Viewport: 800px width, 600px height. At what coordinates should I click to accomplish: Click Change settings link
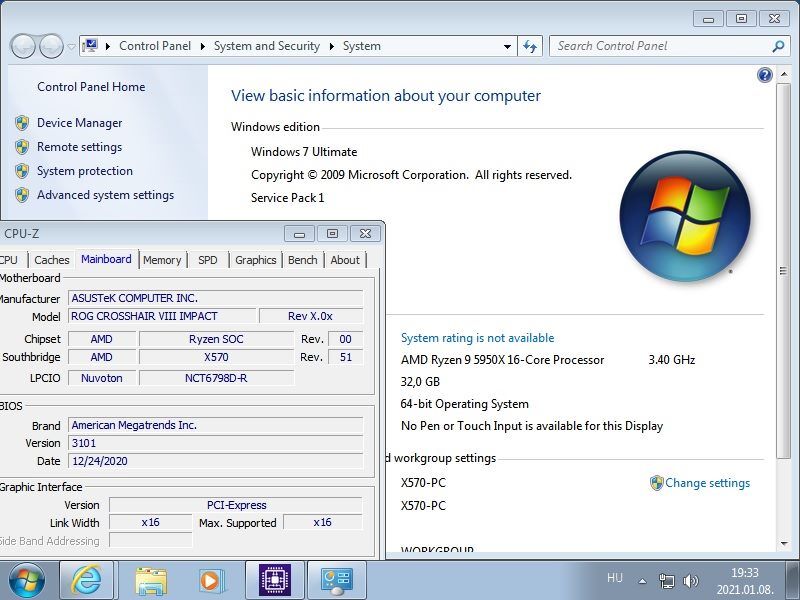[707, 483]
